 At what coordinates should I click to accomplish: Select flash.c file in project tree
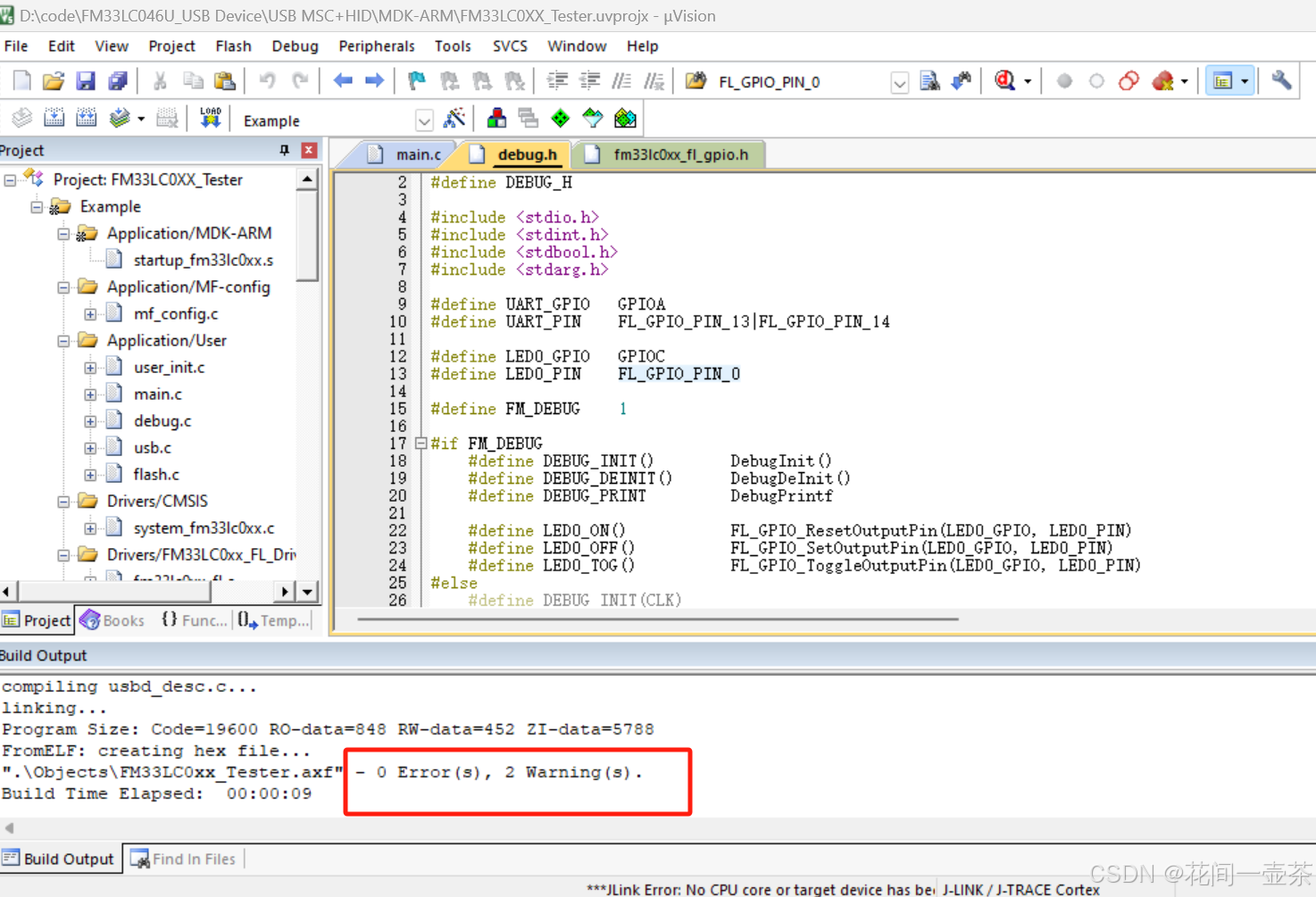point(156,475)
